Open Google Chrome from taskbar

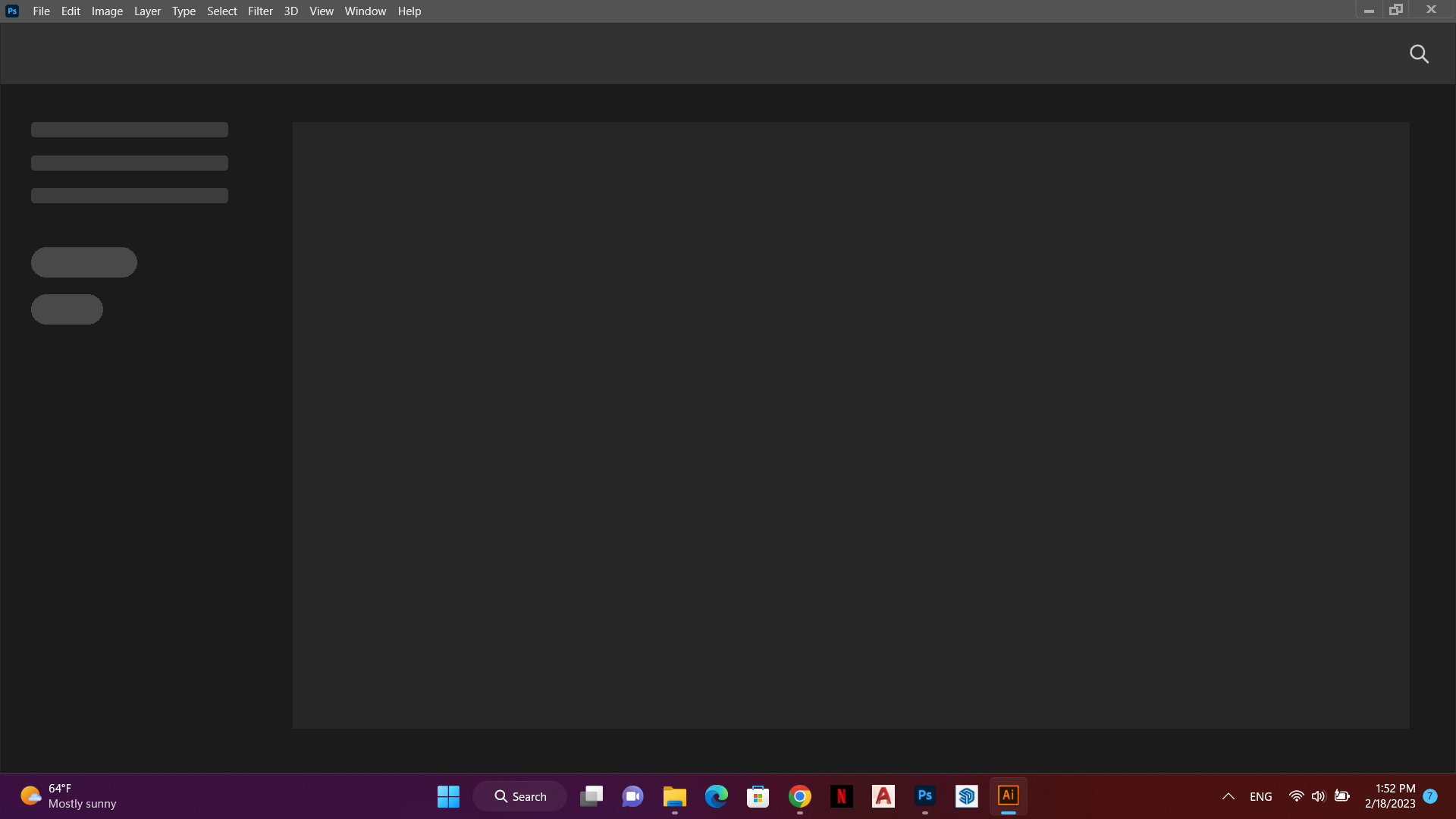[799, 796]
